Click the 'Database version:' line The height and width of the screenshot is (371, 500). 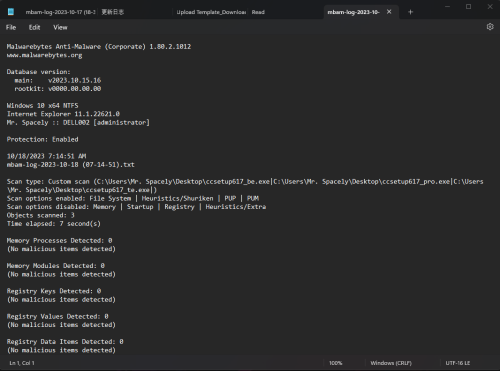click(38, 72)
